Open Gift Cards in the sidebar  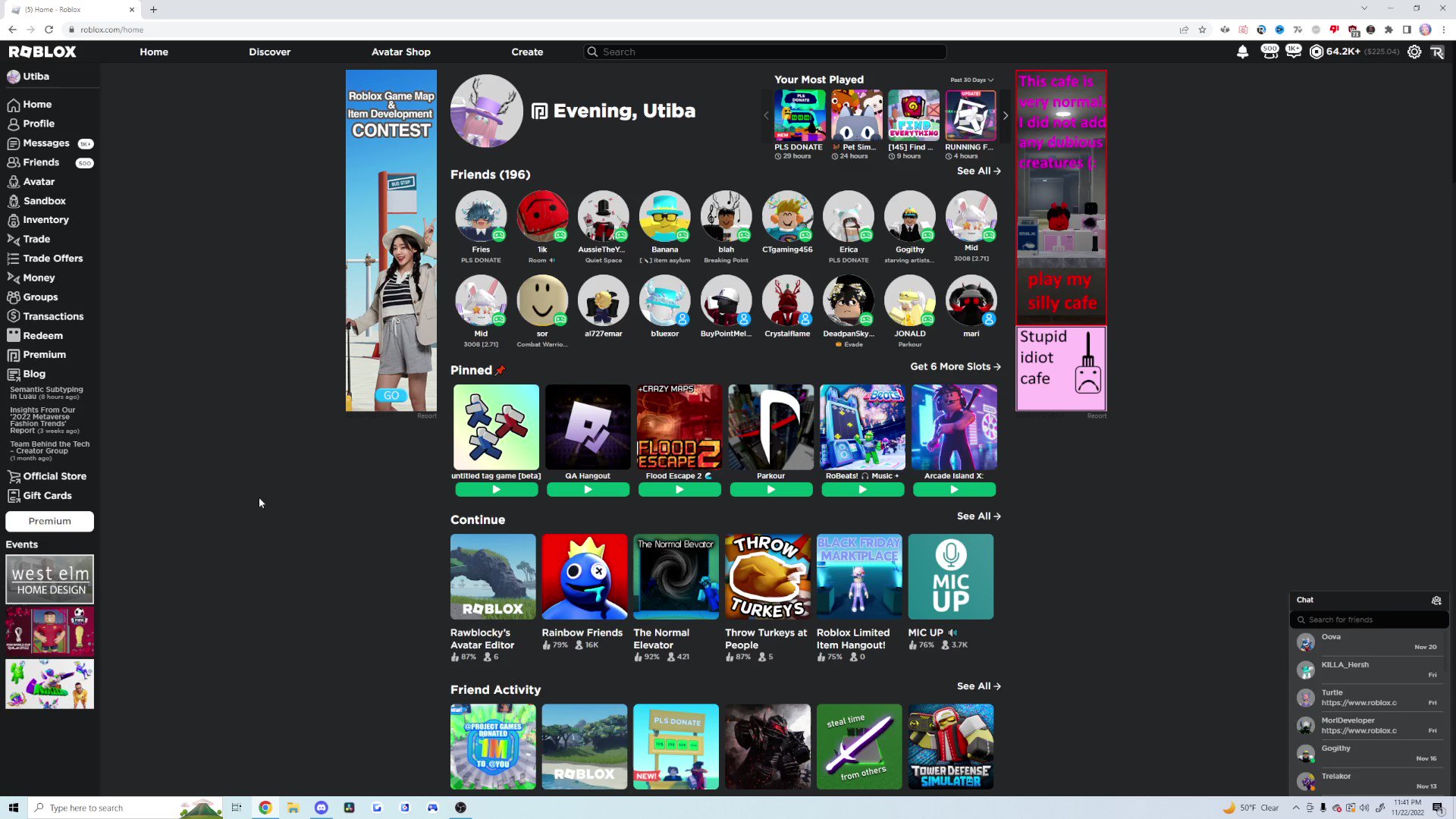point(39,496)
